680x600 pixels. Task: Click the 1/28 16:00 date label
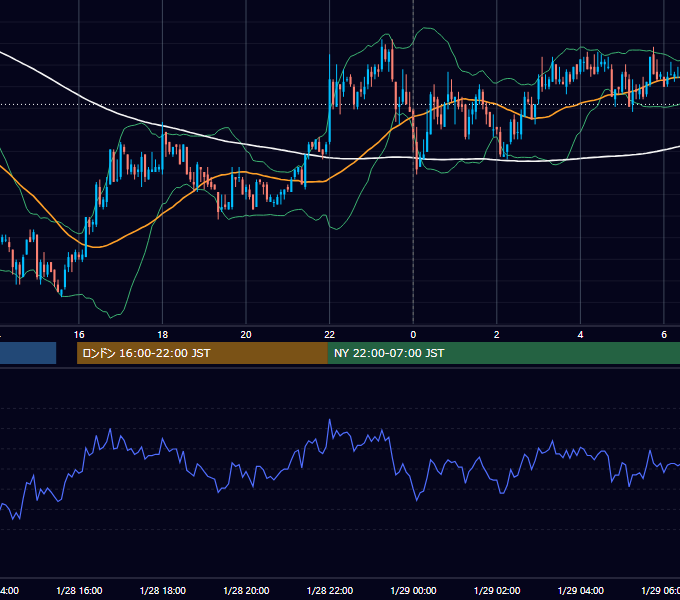[79, 591]
